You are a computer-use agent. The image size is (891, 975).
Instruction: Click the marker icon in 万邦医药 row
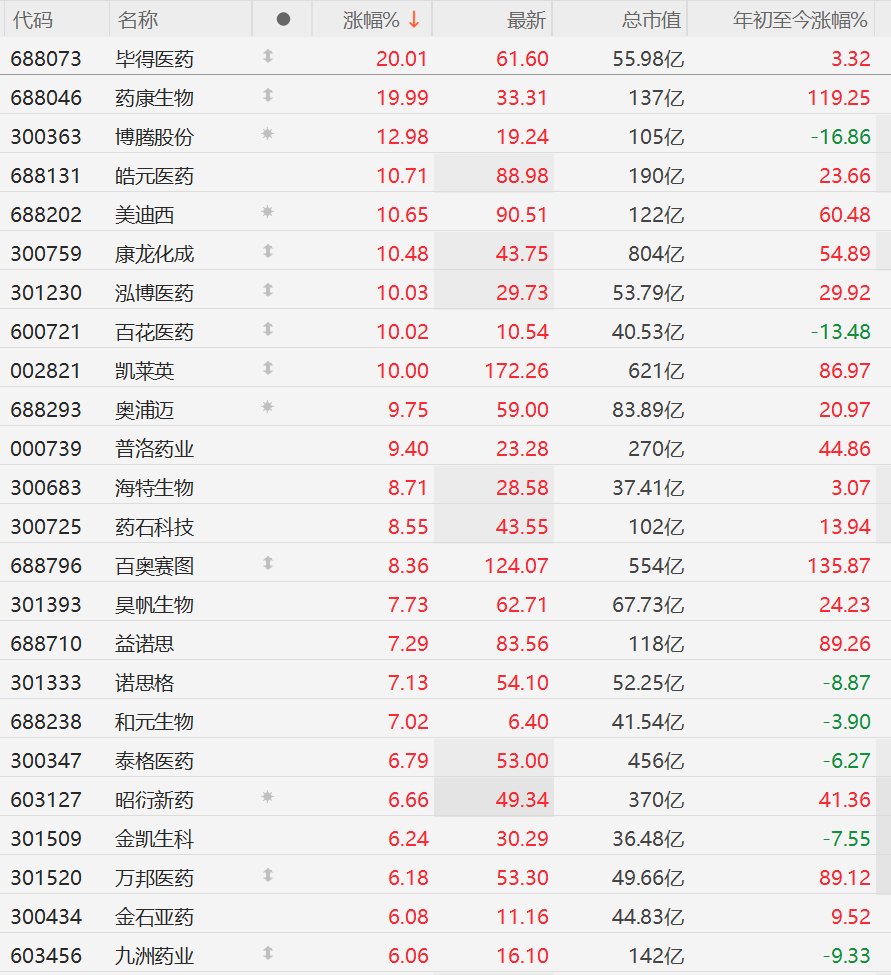[268, 876]
